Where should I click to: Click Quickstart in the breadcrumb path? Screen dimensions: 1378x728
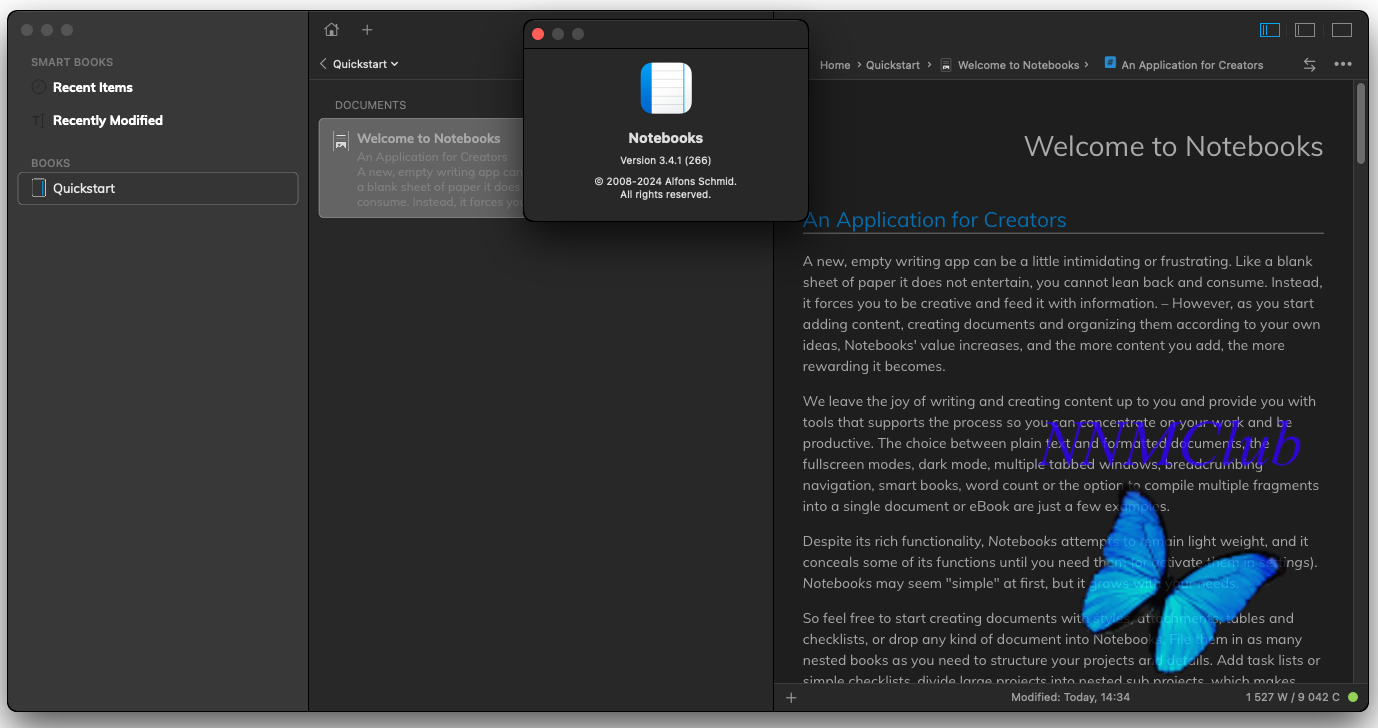tap(892, 65)
